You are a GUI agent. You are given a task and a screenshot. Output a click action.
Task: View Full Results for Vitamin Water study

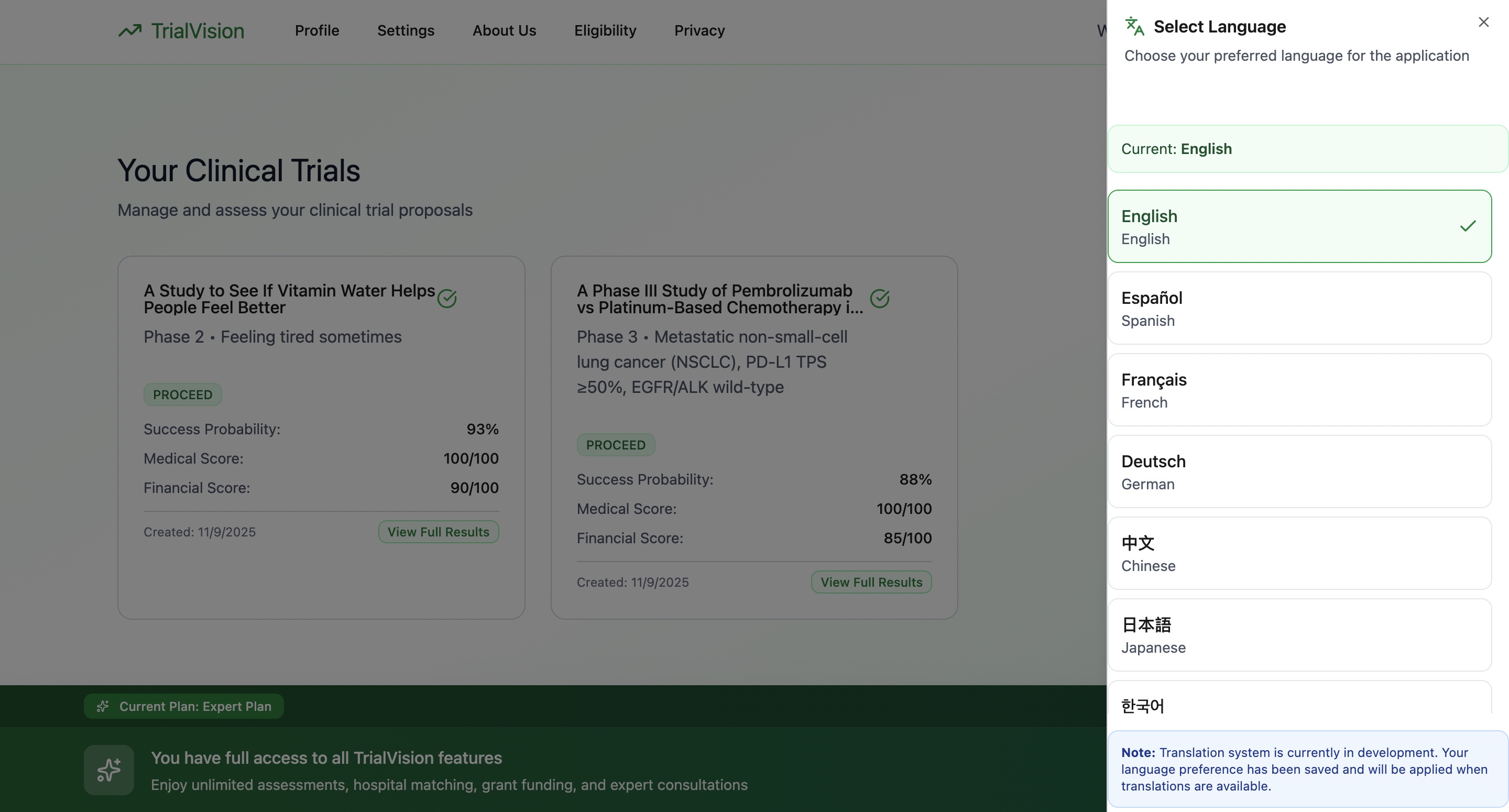point(438,532)
